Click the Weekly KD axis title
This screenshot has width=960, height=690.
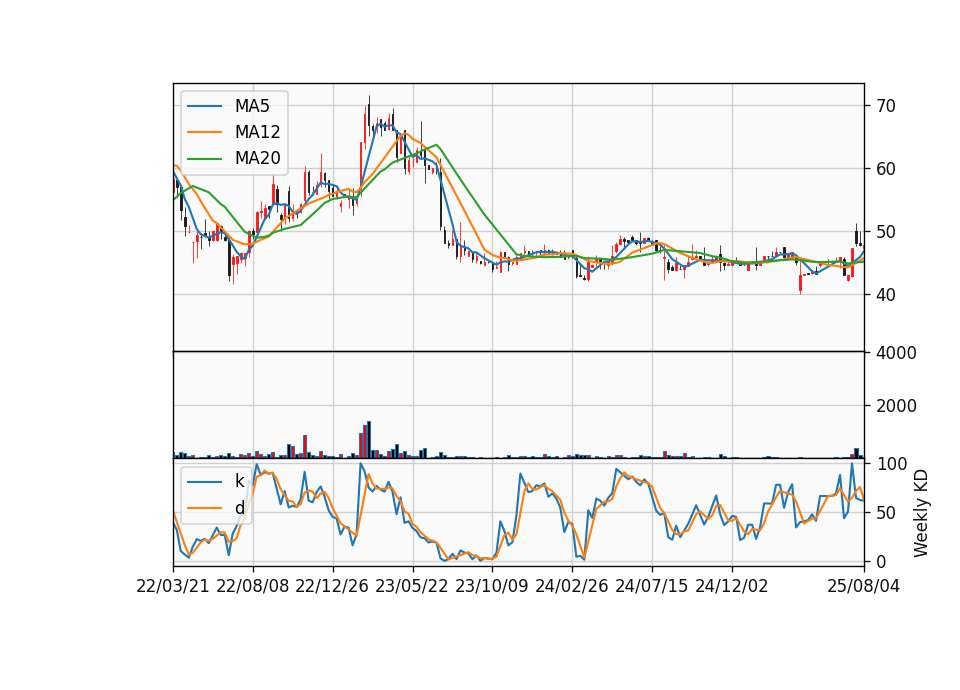tap(921, 513)
